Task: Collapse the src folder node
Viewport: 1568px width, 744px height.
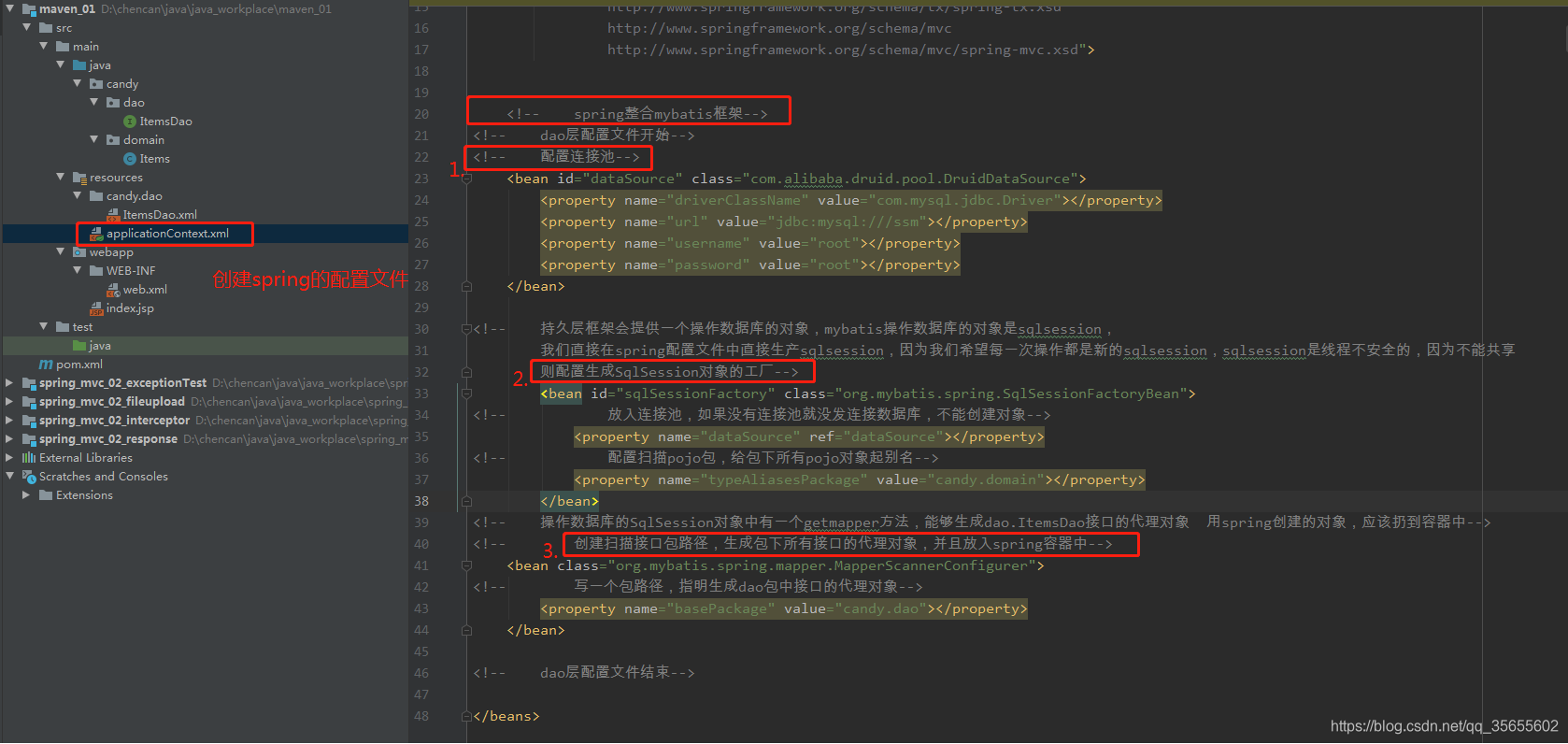Action: [x=26, y=28]
